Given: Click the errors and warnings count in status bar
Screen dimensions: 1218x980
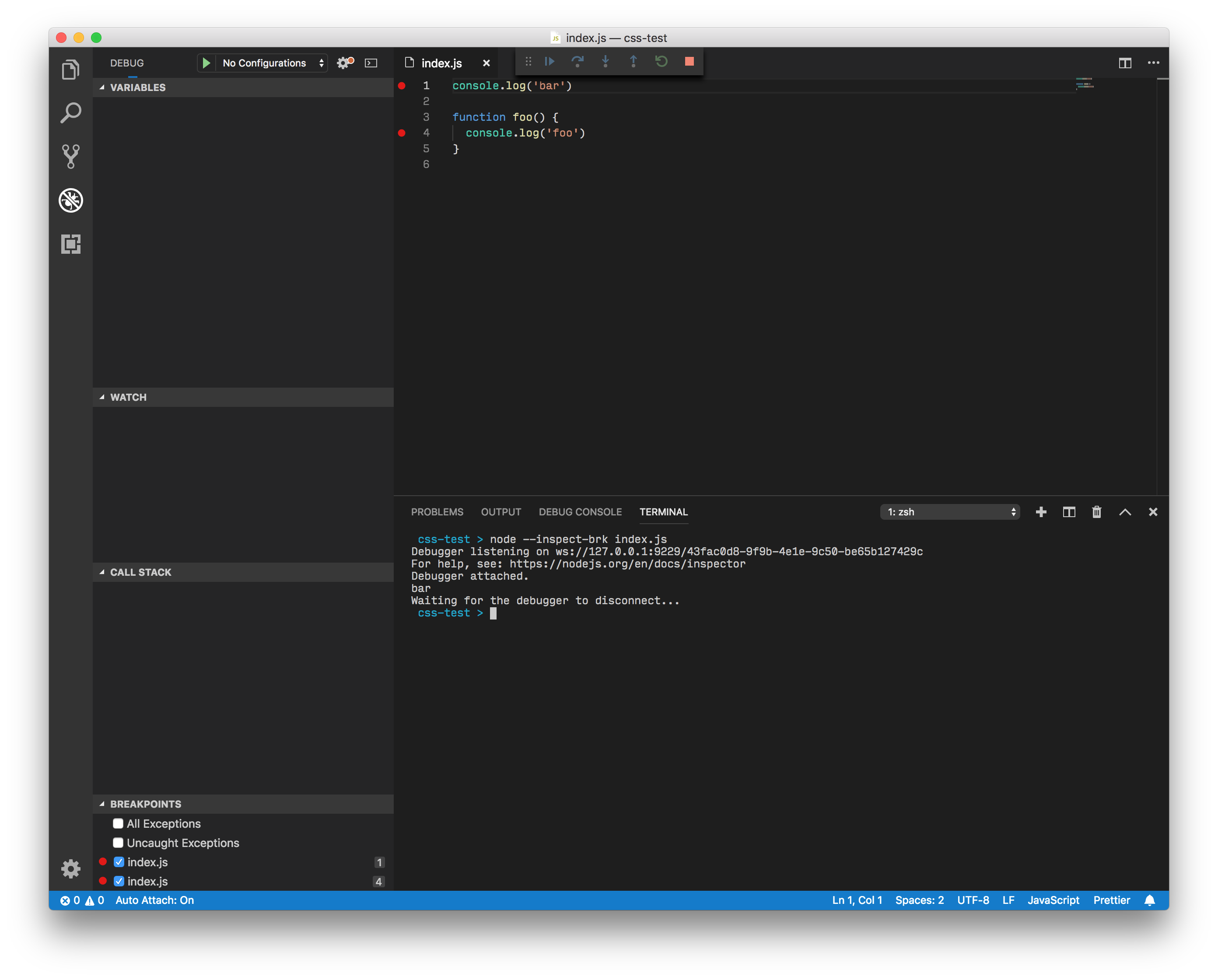Looking at the screenshot, I should [83, 900].
